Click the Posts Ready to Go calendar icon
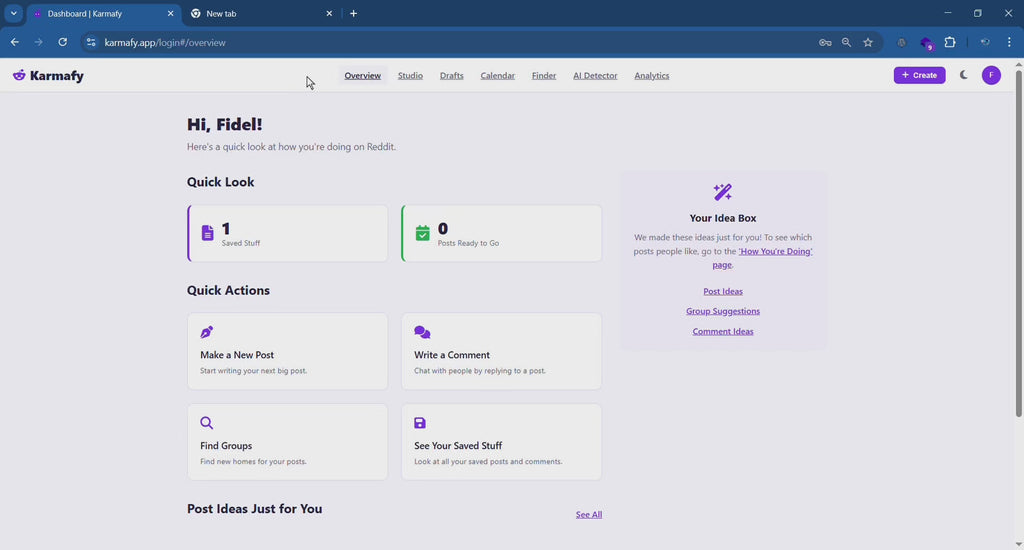The width and height of the screenshot is (1024, 550). tap(422, 233)
